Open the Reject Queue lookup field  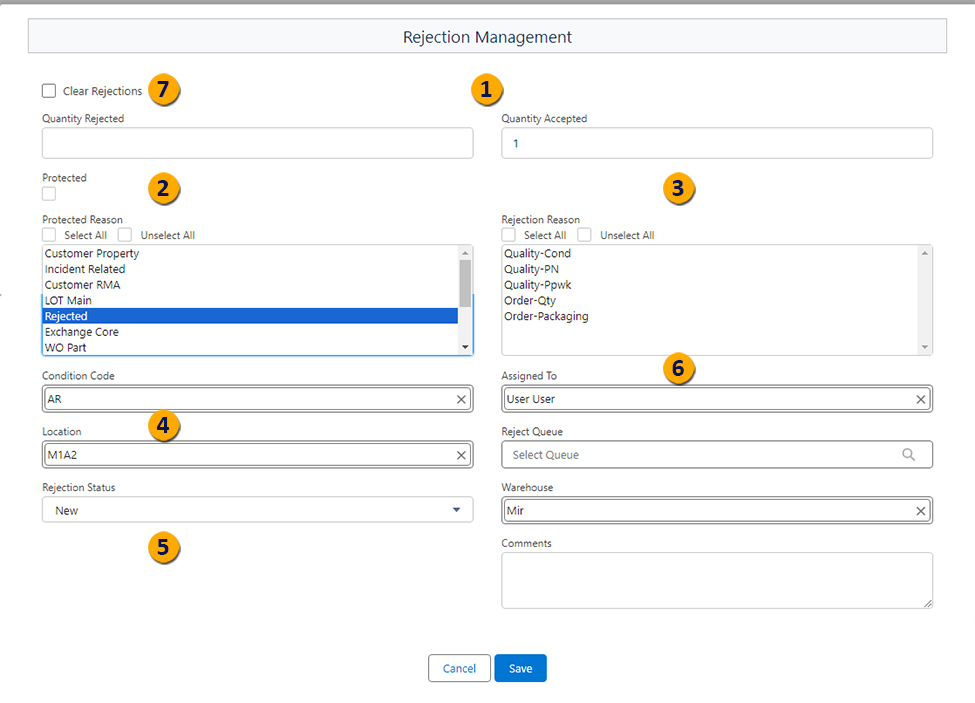700,455
